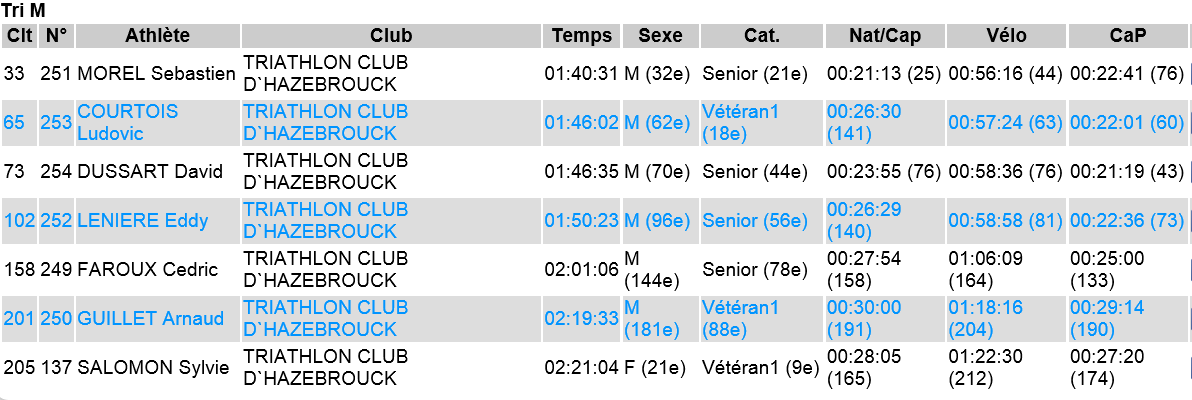Sort by Vélo column header
The width and height of the screenshot is (1192, 400).
click(1007, 36)
